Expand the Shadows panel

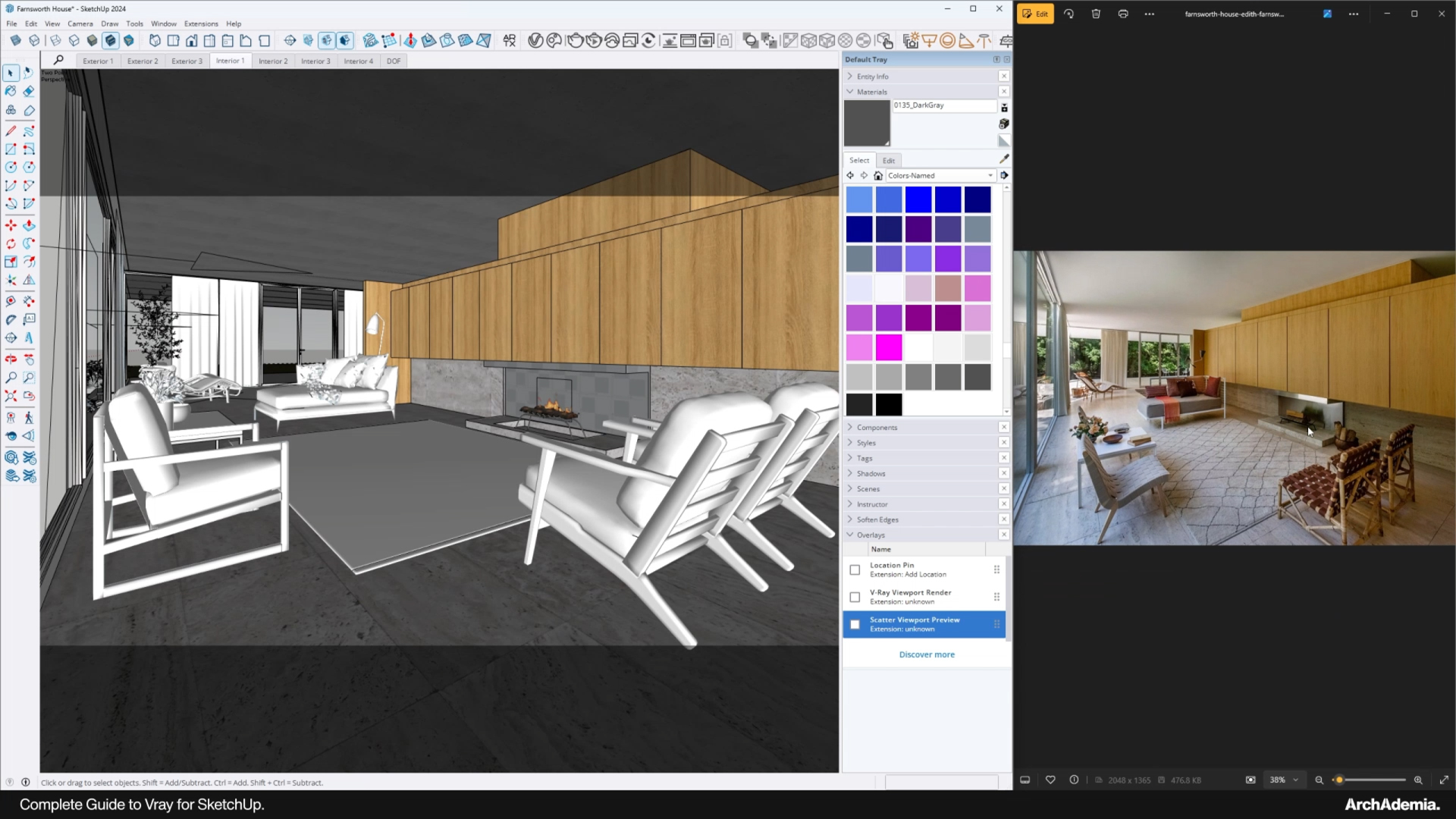coord(871,473)
